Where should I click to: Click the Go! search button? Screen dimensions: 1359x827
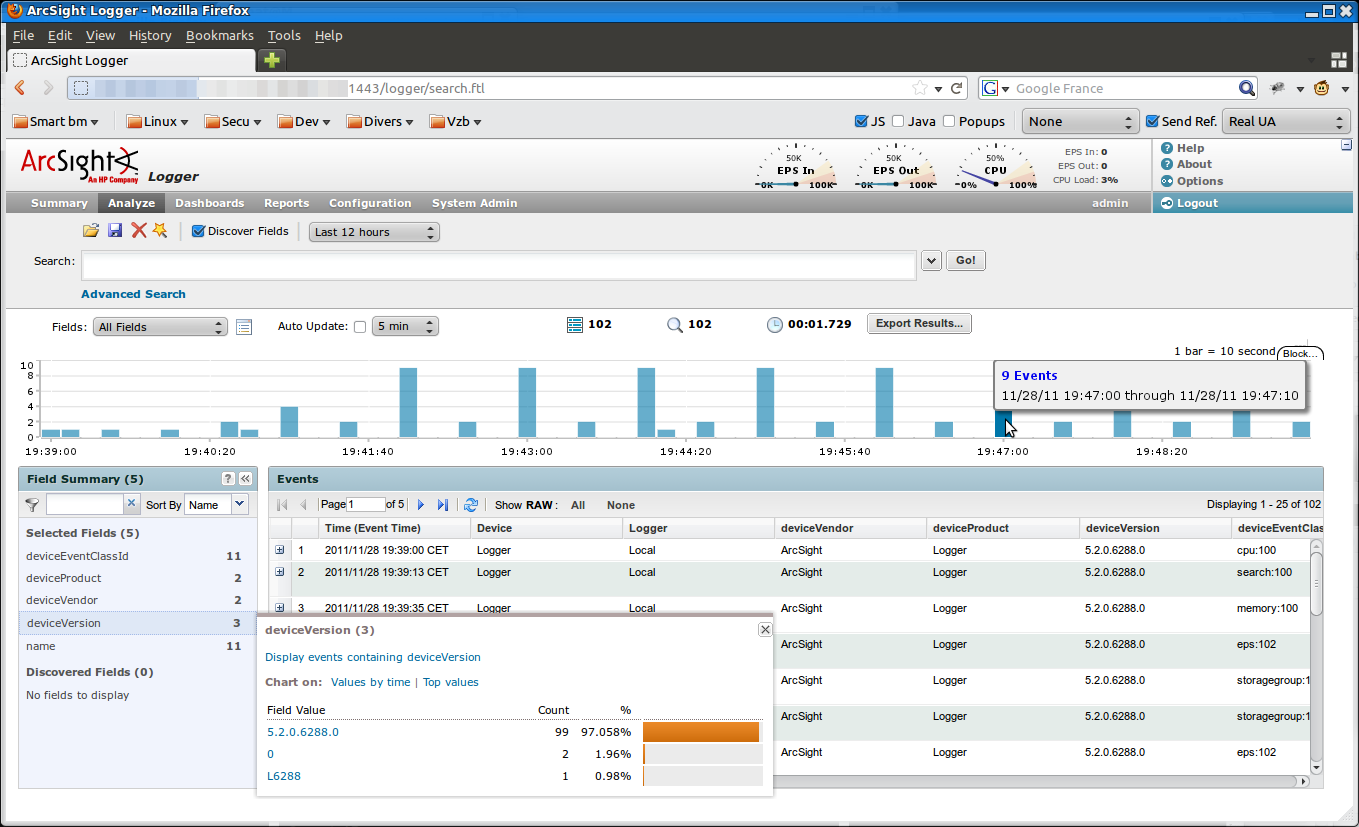tap(966, 260)
